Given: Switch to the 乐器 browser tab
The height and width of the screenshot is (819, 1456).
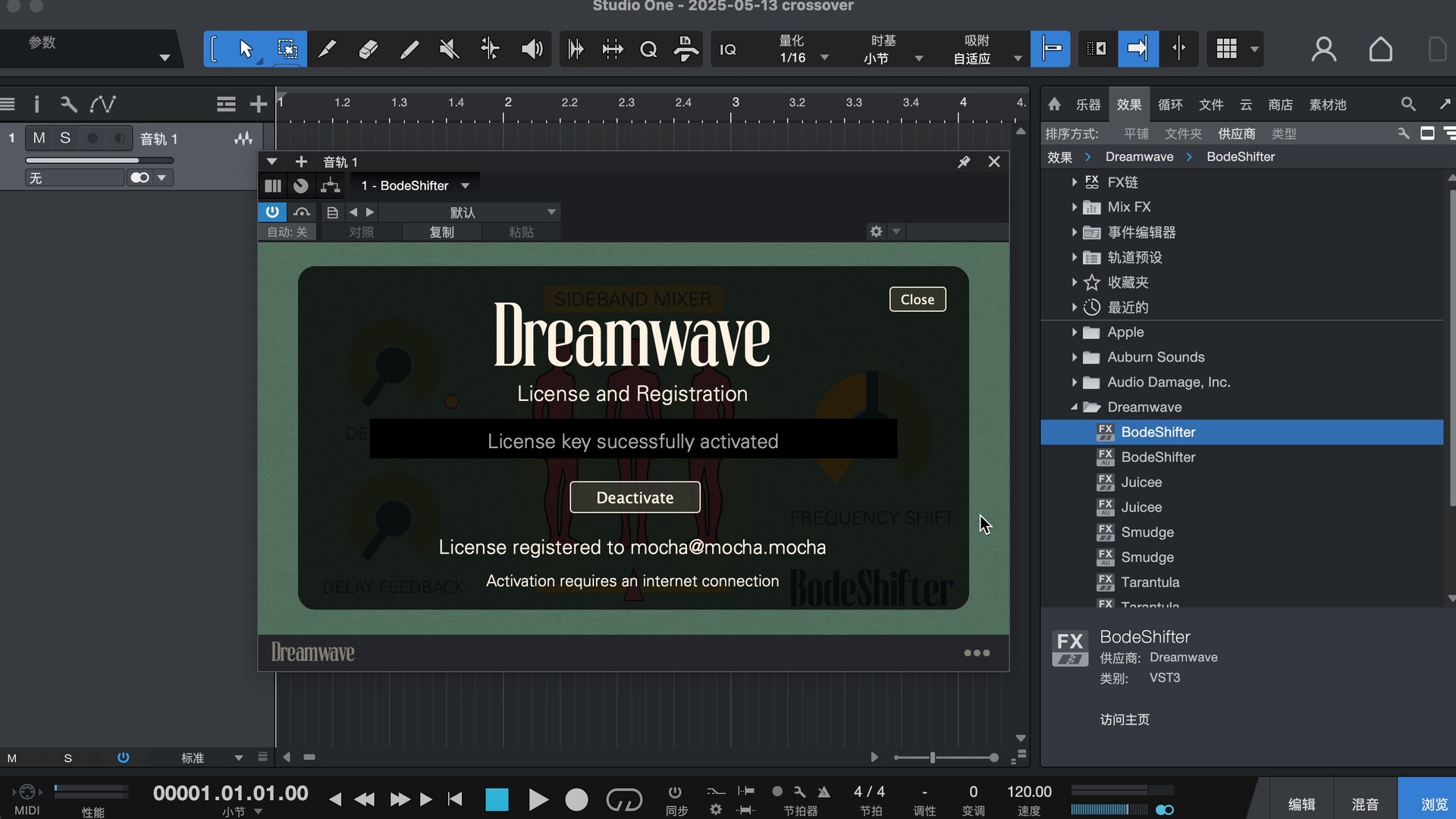Looking at the screenshot, I should [x=1088, y=105].
